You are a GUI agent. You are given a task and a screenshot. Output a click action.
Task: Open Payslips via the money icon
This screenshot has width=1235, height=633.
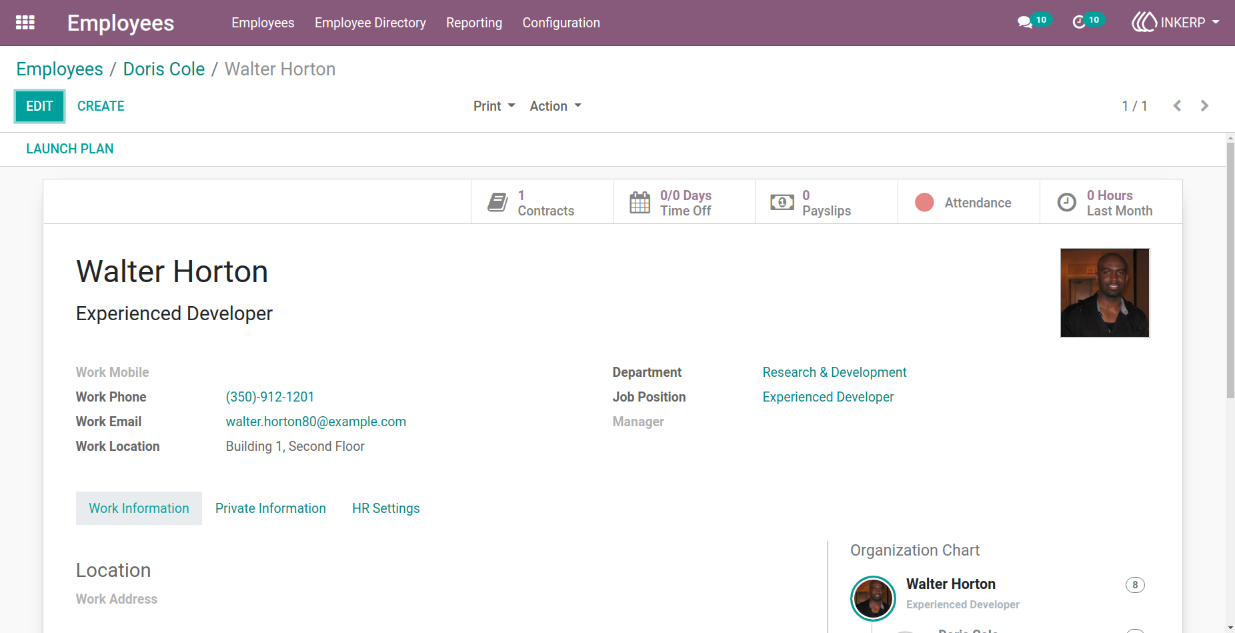[782, 203]
